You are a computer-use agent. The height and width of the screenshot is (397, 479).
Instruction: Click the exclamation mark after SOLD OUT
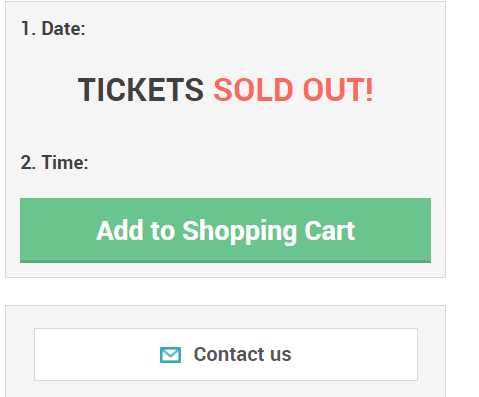tap(369, 89)
